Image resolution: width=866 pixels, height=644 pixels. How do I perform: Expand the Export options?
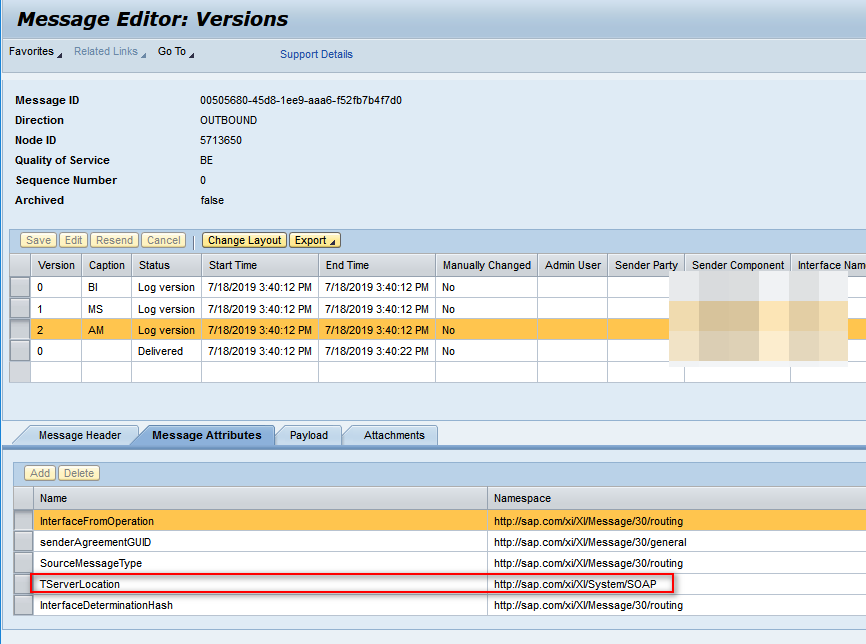pos(314,240)
